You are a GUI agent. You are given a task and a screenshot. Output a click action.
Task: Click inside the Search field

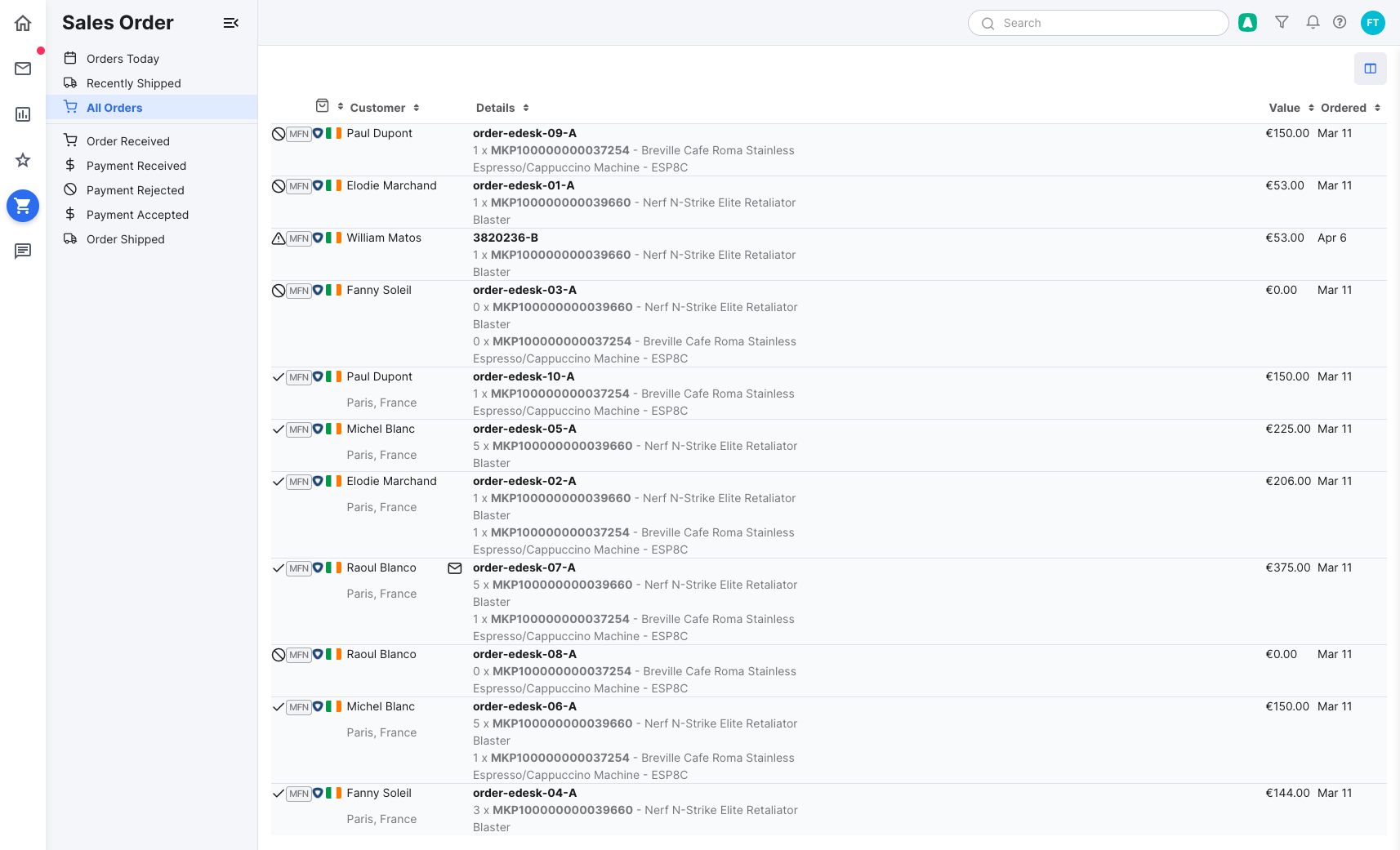(x=1099, y=23)
